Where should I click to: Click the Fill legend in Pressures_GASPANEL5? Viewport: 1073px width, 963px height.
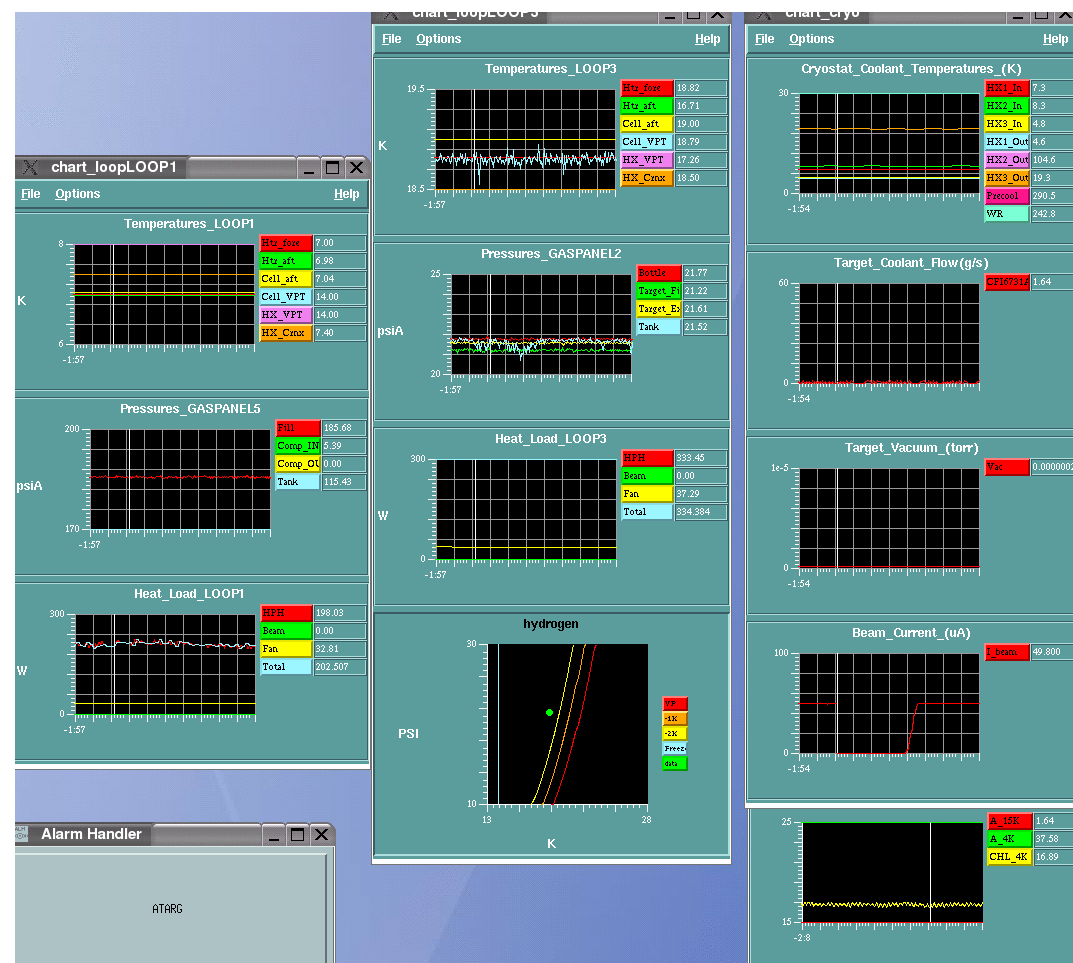(x=298, y=428)
